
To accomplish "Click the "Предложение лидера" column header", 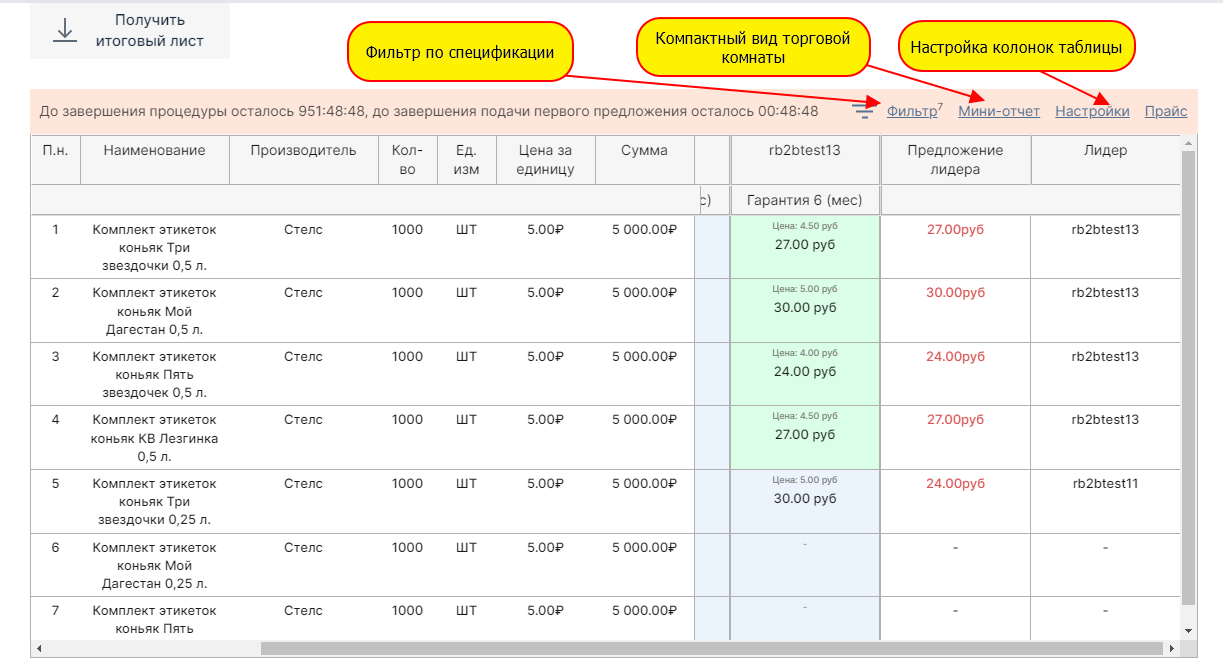I will 955,160.
